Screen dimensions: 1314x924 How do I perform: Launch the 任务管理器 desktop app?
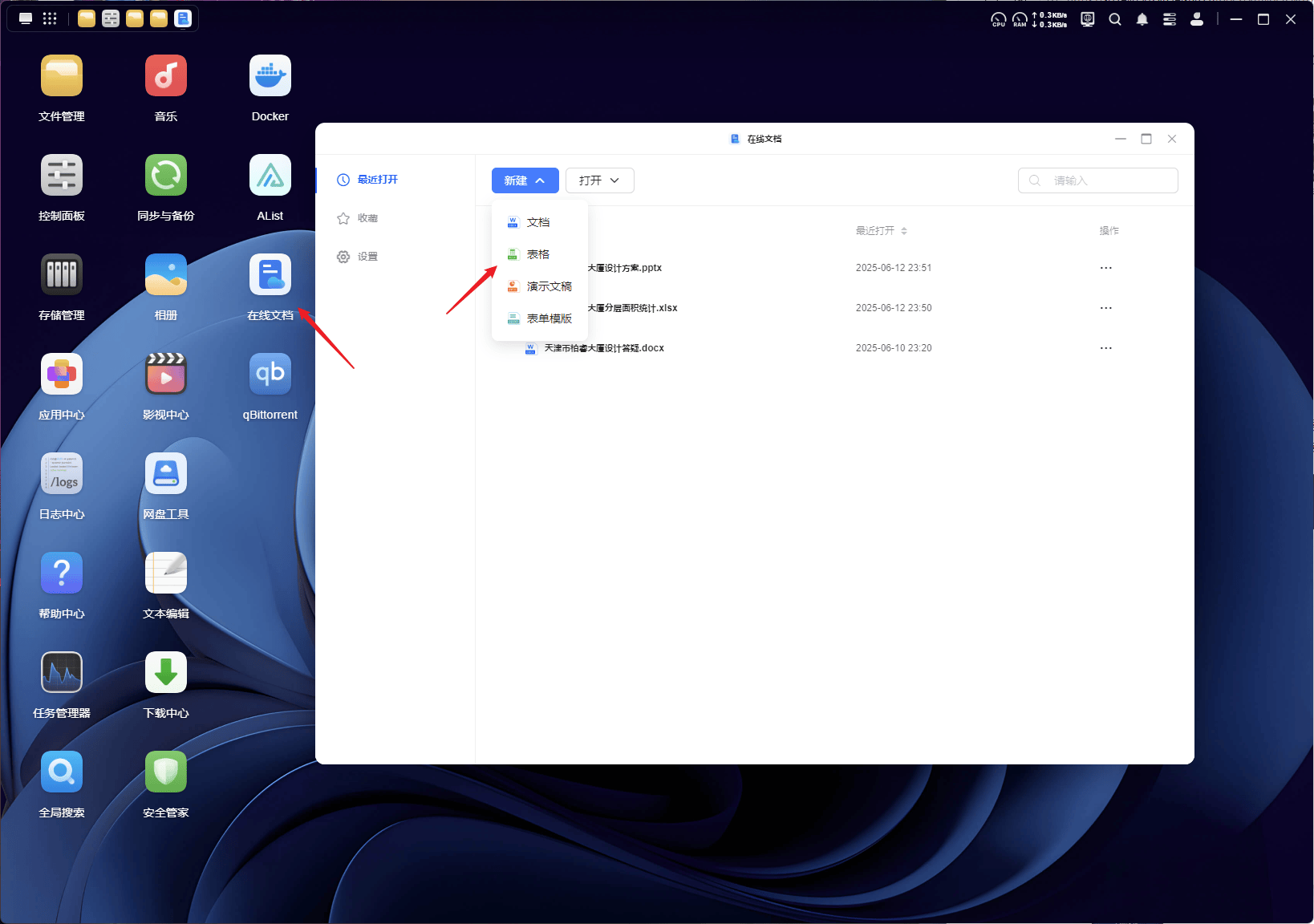coord(61,672)
